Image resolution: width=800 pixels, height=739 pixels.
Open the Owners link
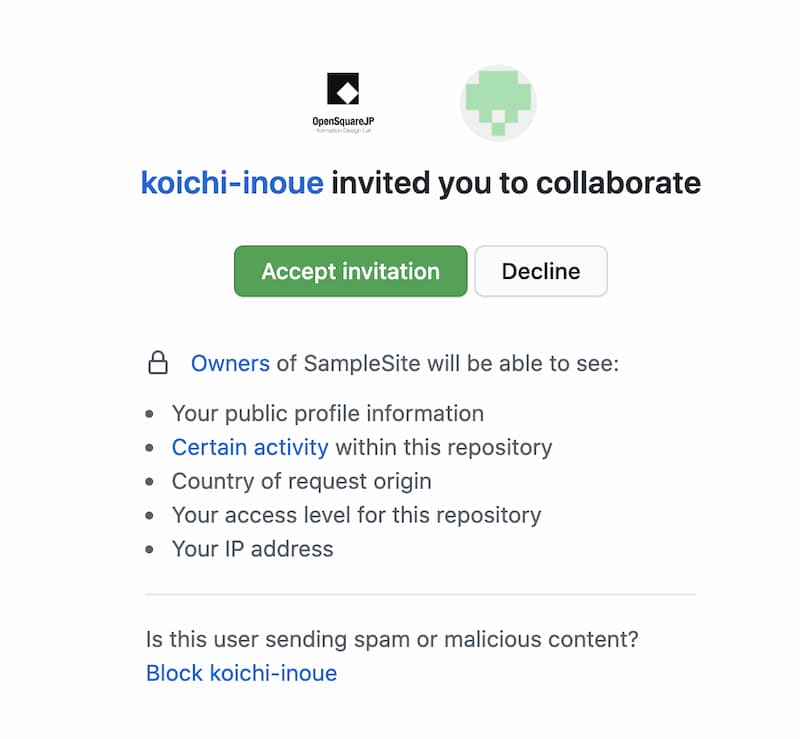point(230,363)
